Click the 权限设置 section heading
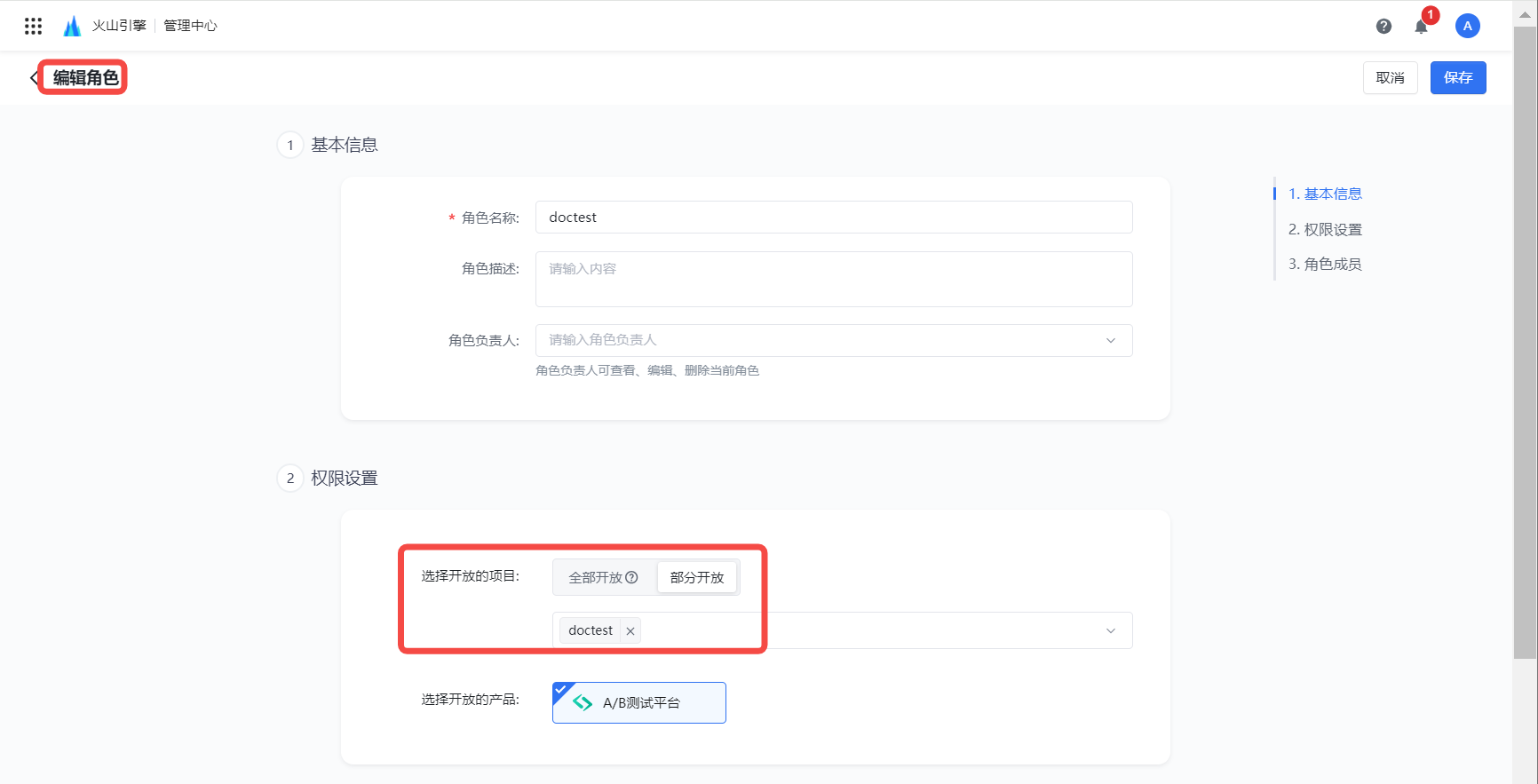Viewport: 1538px width, 784px height. [x=345, y=479]
